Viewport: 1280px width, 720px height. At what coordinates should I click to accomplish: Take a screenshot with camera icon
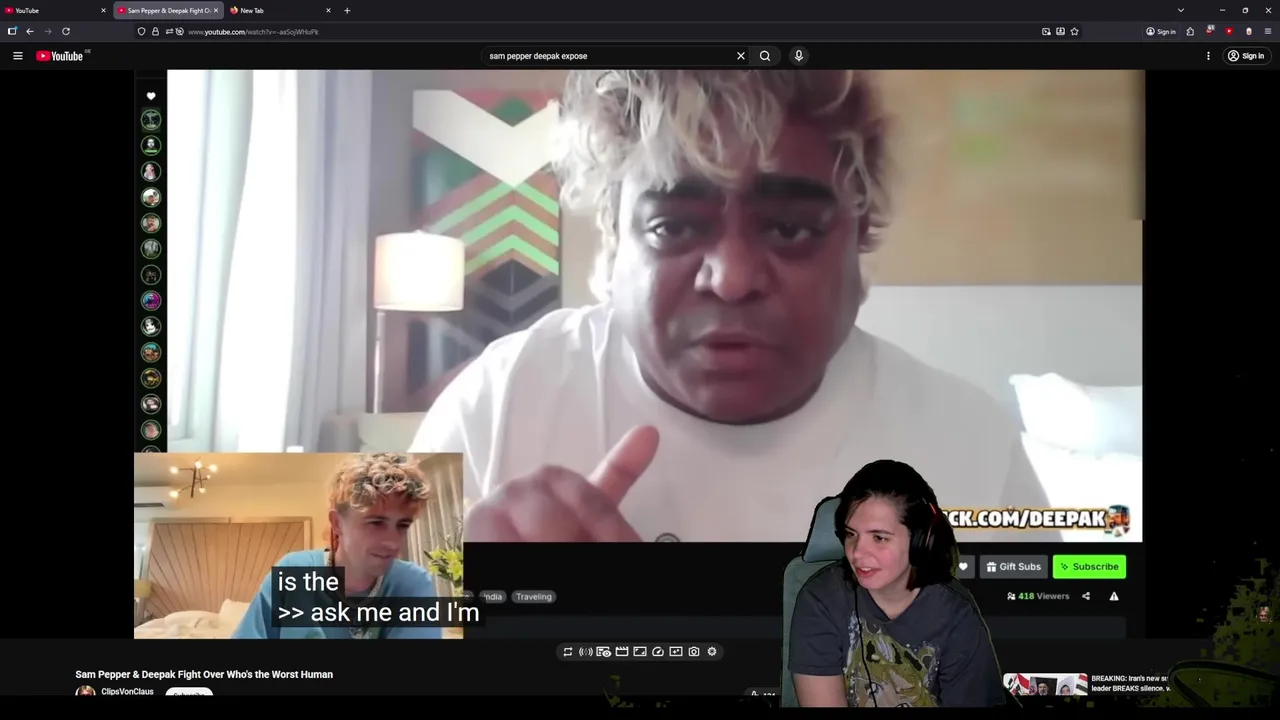694,652
